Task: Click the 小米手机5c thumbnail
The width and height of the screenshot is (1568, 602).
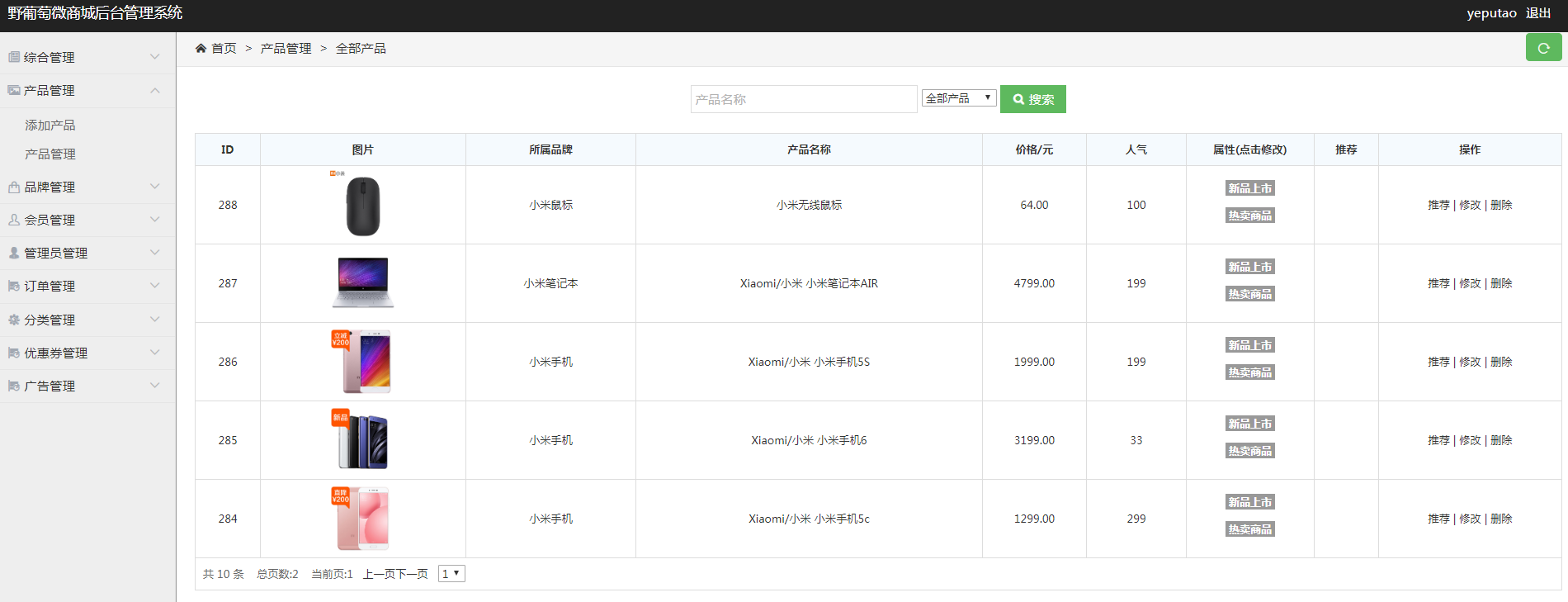Action: (361, 519)
